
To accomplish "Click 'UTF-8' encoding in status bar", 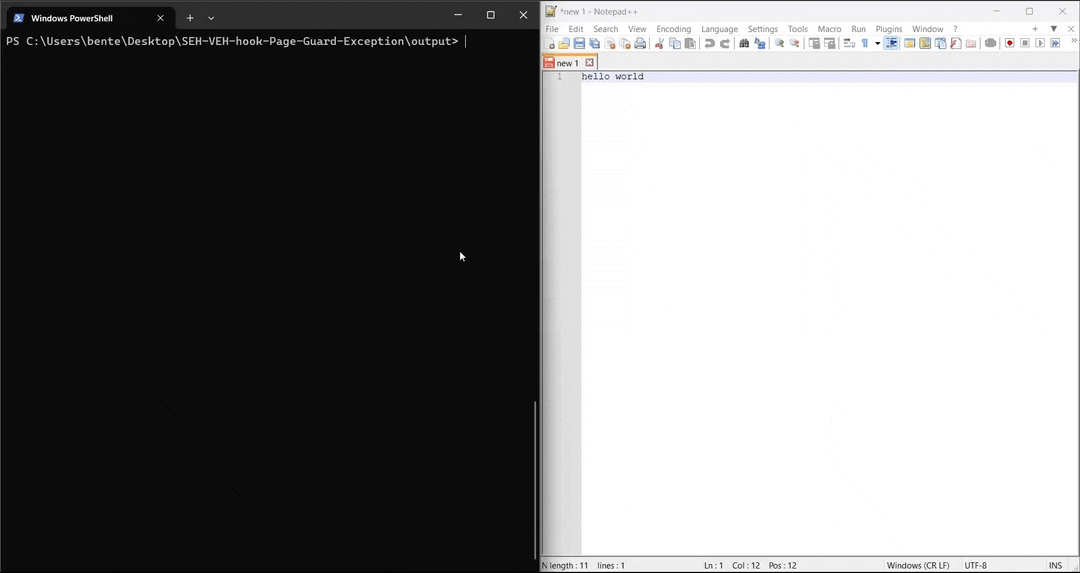I will point(975,565).
